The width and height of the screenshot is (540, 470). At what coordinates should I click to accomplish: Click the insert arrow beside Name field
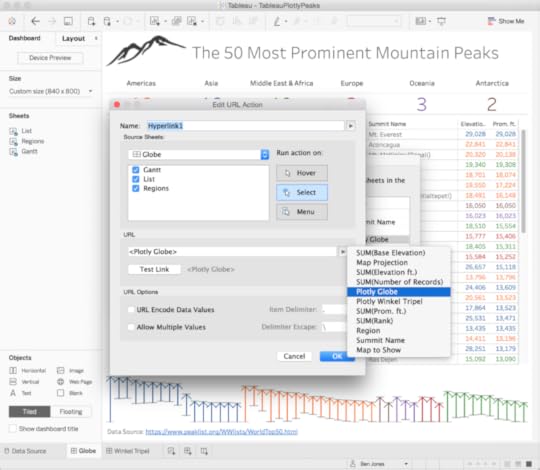click(x=351, y=126)
